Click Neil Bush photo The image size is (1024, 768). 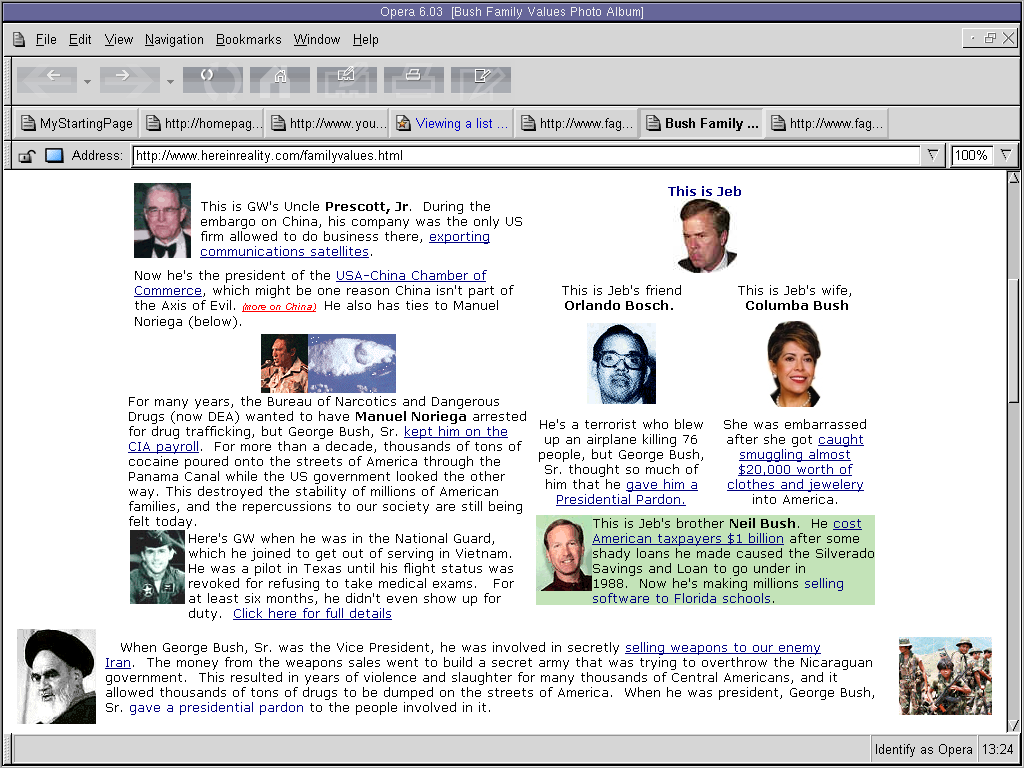click(x=565, y=554)
